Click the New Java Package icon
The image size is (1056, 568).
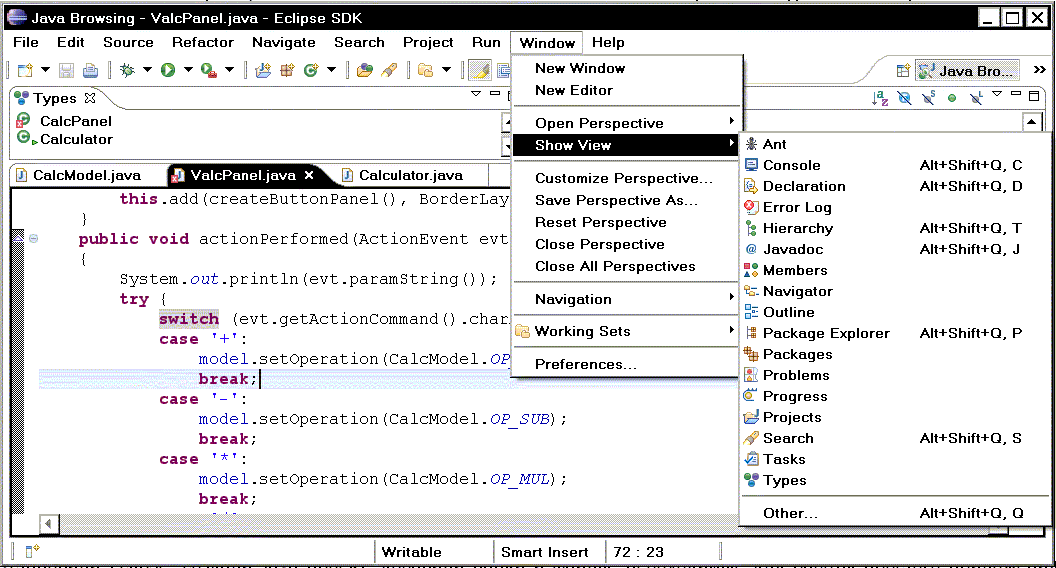coord(288,70)
